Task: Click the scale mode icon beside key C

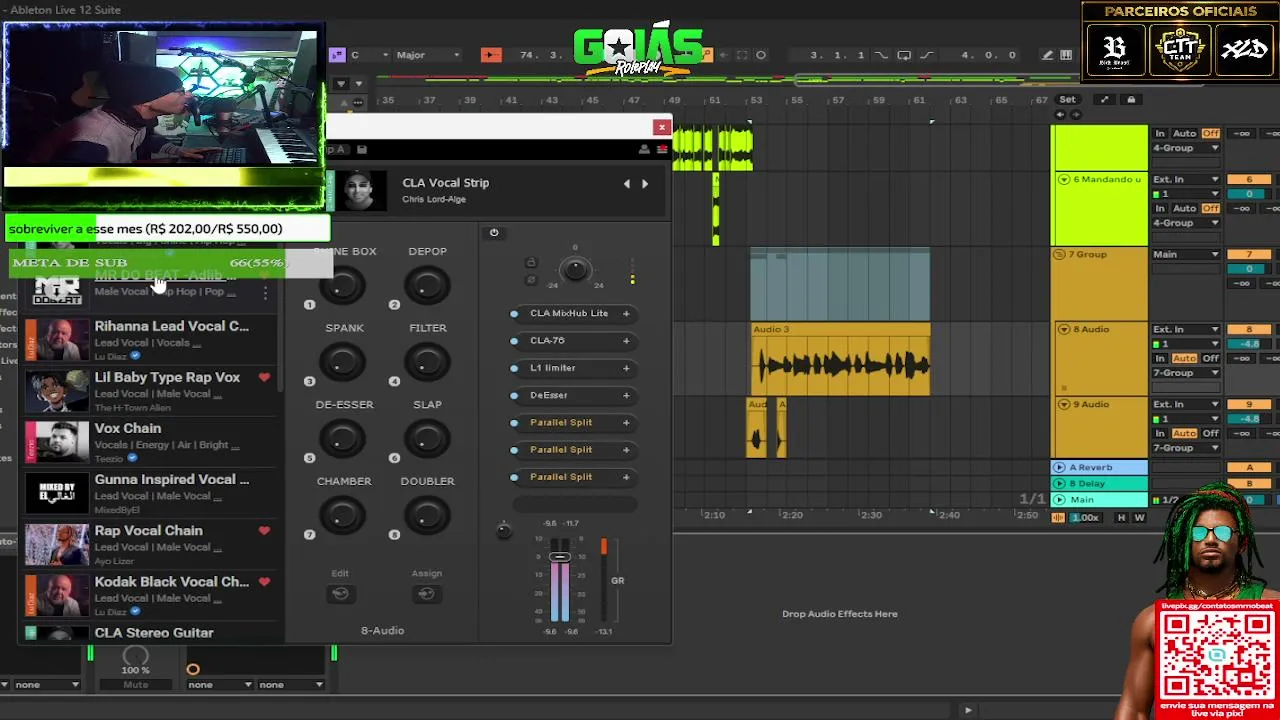Action: click(x=337, y=55)
